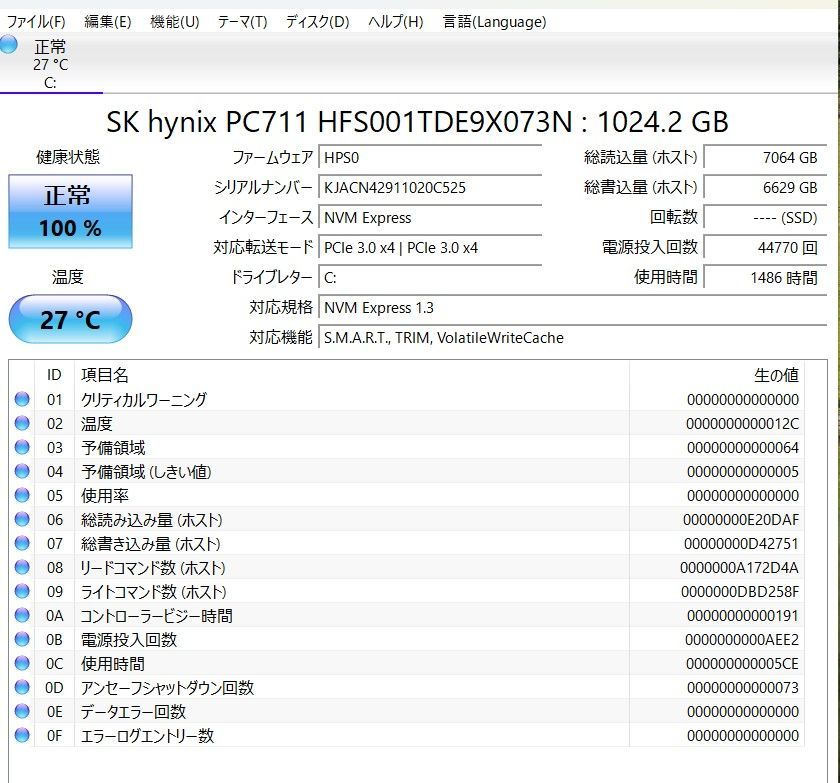This screenshot has width=840, height=783.
Task: Click the disk title SK hynix PC711 HFS001TDE9X073N
Action: point(339,122)
